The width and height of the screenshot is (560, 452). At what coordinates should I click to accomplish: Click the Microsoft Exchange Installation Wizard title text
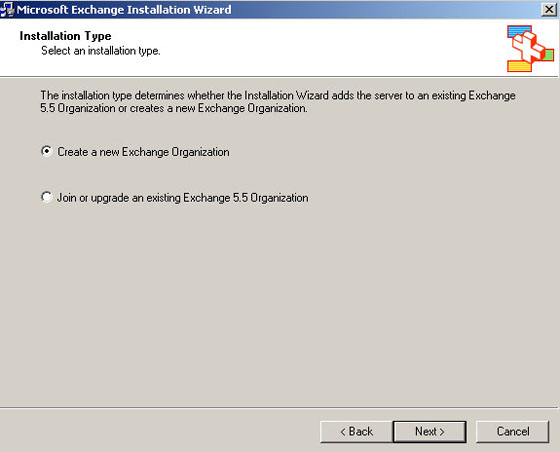124,10
